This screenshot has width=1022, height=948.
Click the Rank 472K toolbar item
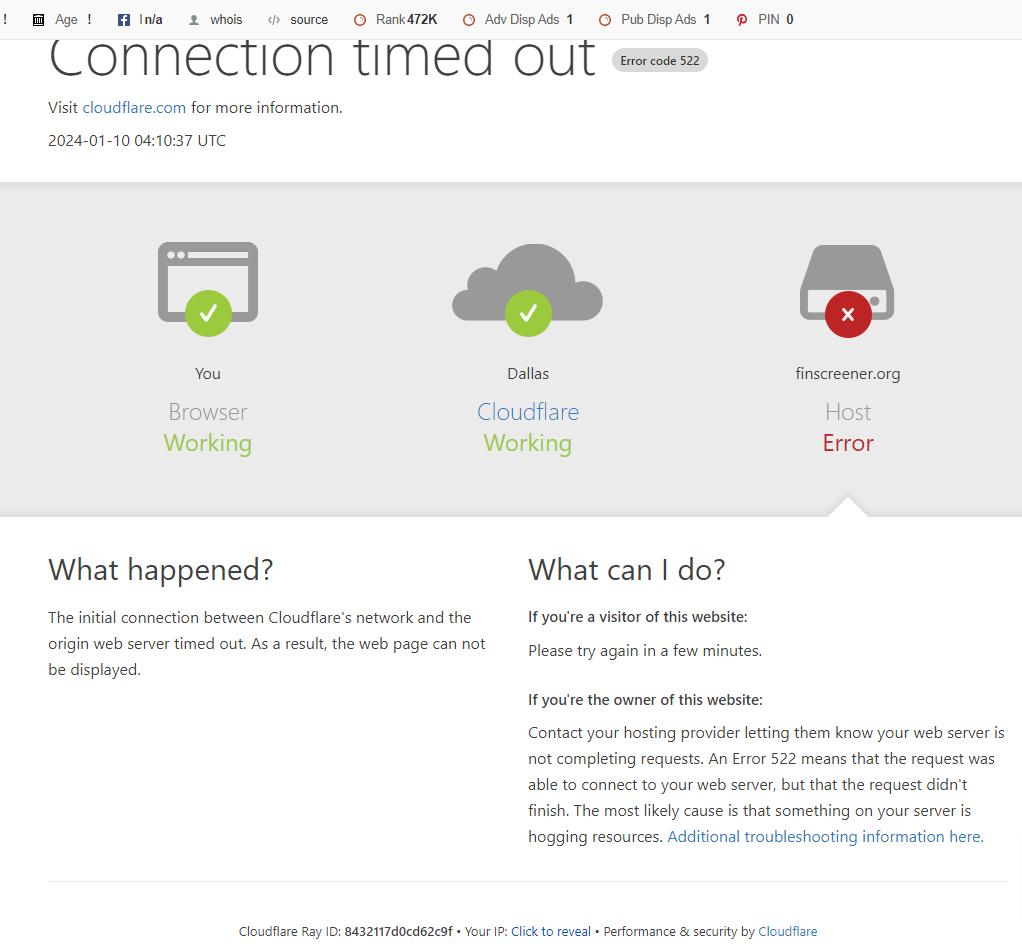[396, 20]
